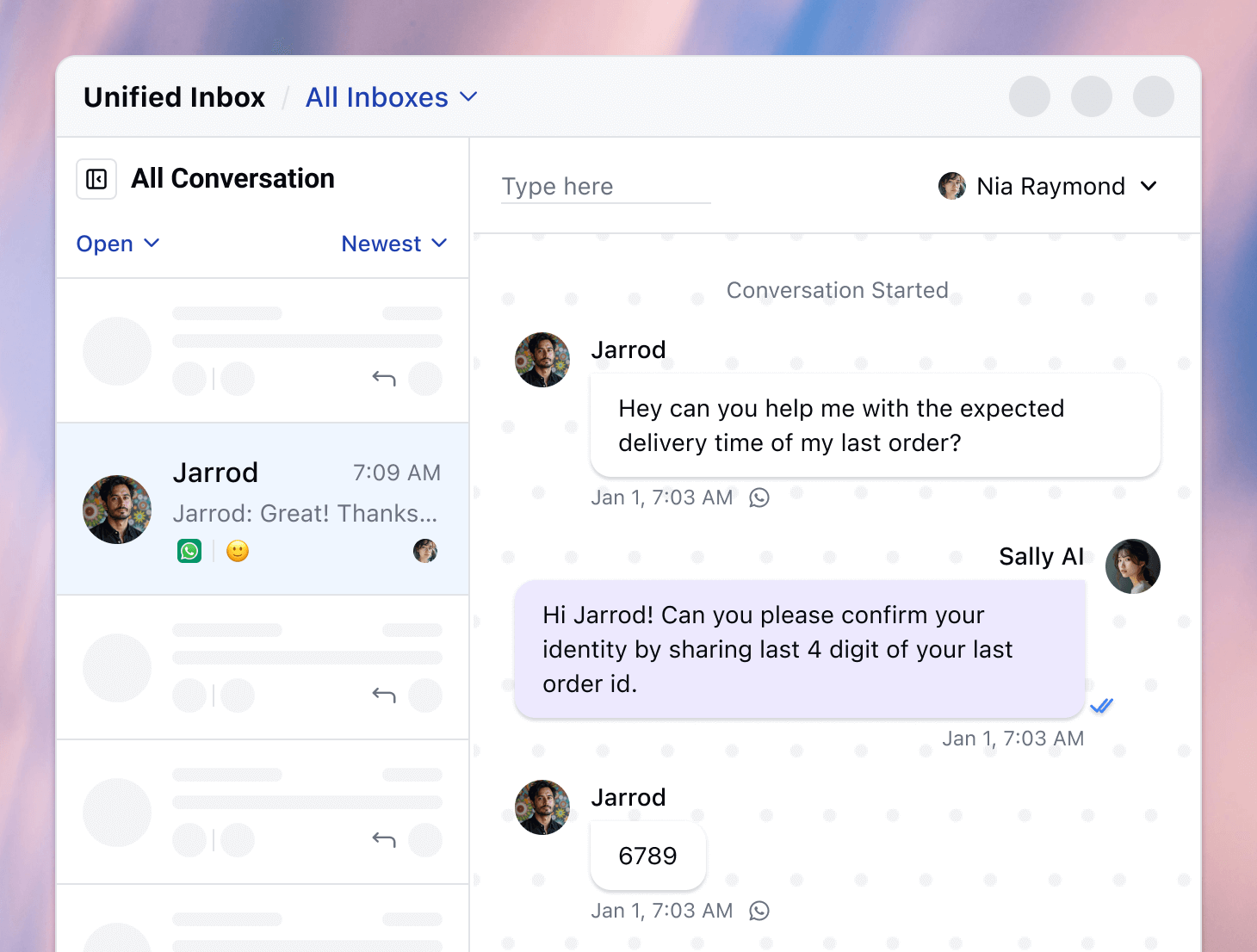The image size is (1257, 952).
Task: Click the WhatsApp channel icon on Jarrod's conversation
Action: tap(189, 550)
